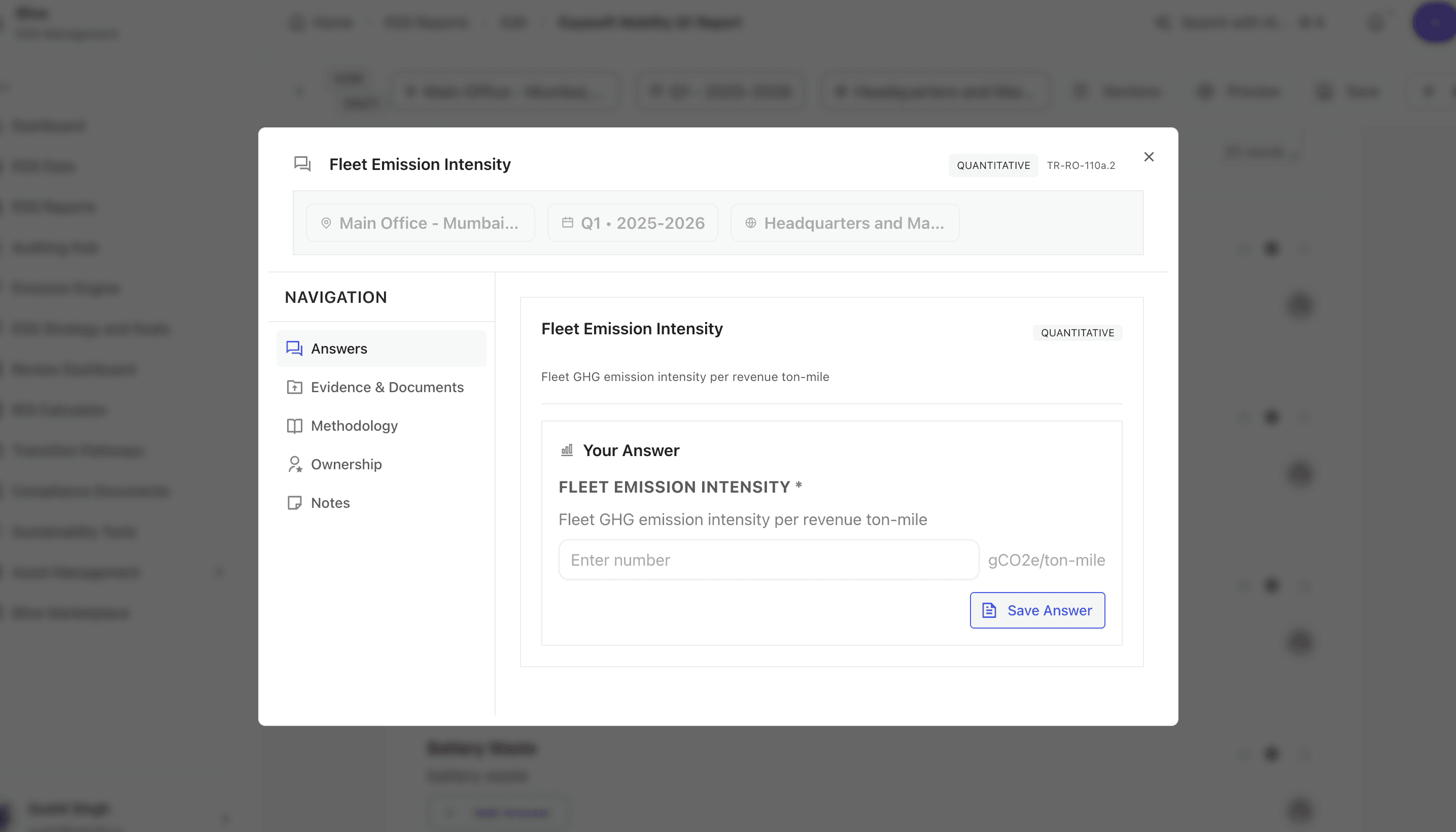Close the Fleet Emission Intensity dialog

tap(1149, 157)
